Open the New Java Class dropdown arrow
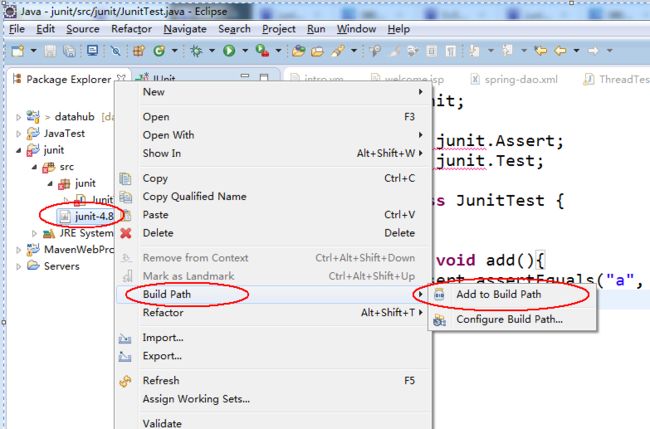Image resolution: width=650 pixels, height=429 pixels. pos(175,51)
